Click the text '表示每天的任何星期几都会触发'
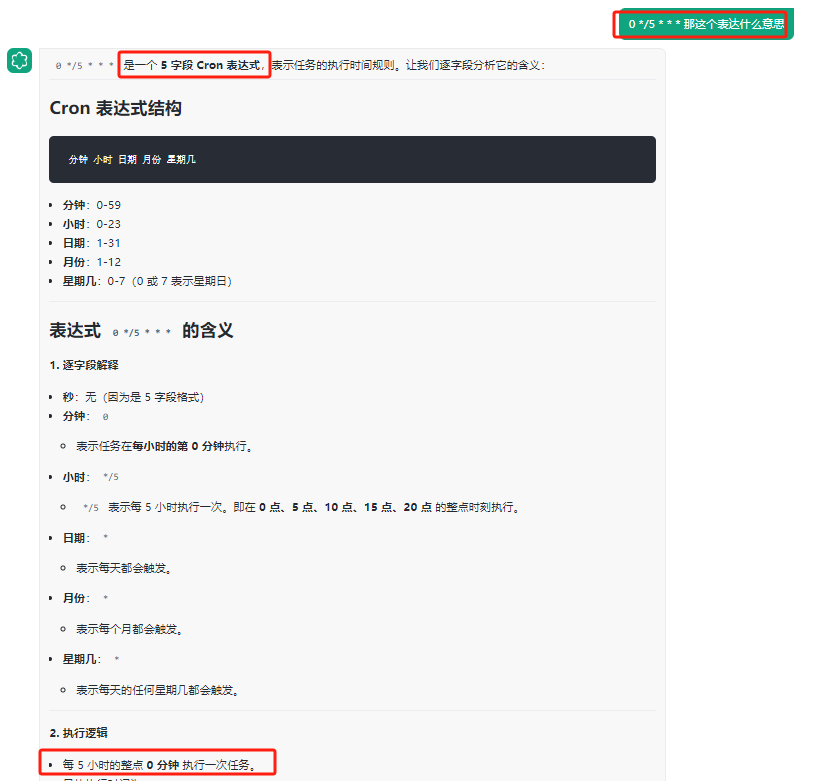 [x=157, y=690]
